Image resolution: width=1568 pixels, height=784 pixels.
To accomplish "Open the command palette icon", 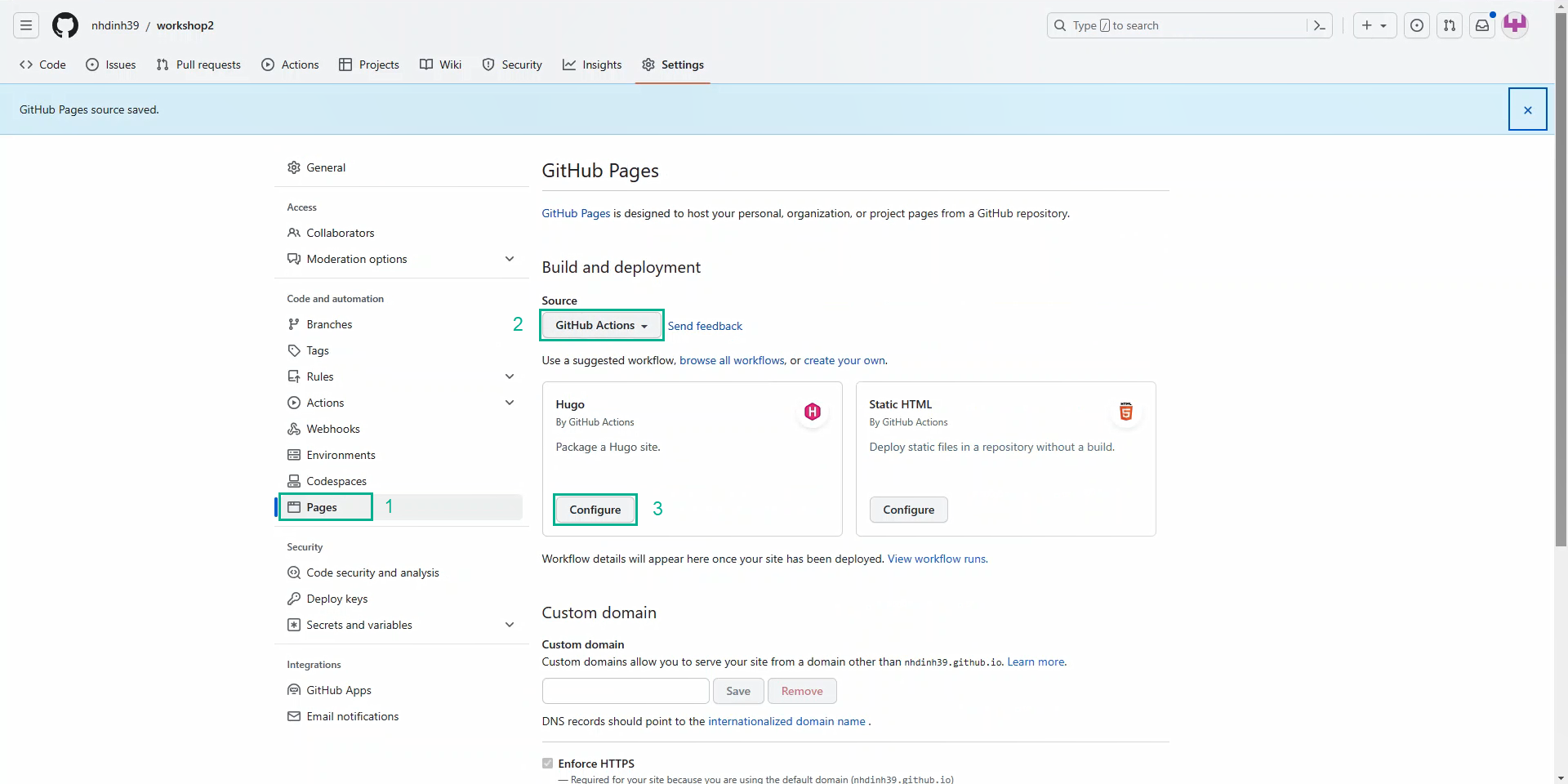I will (1319, 25).
